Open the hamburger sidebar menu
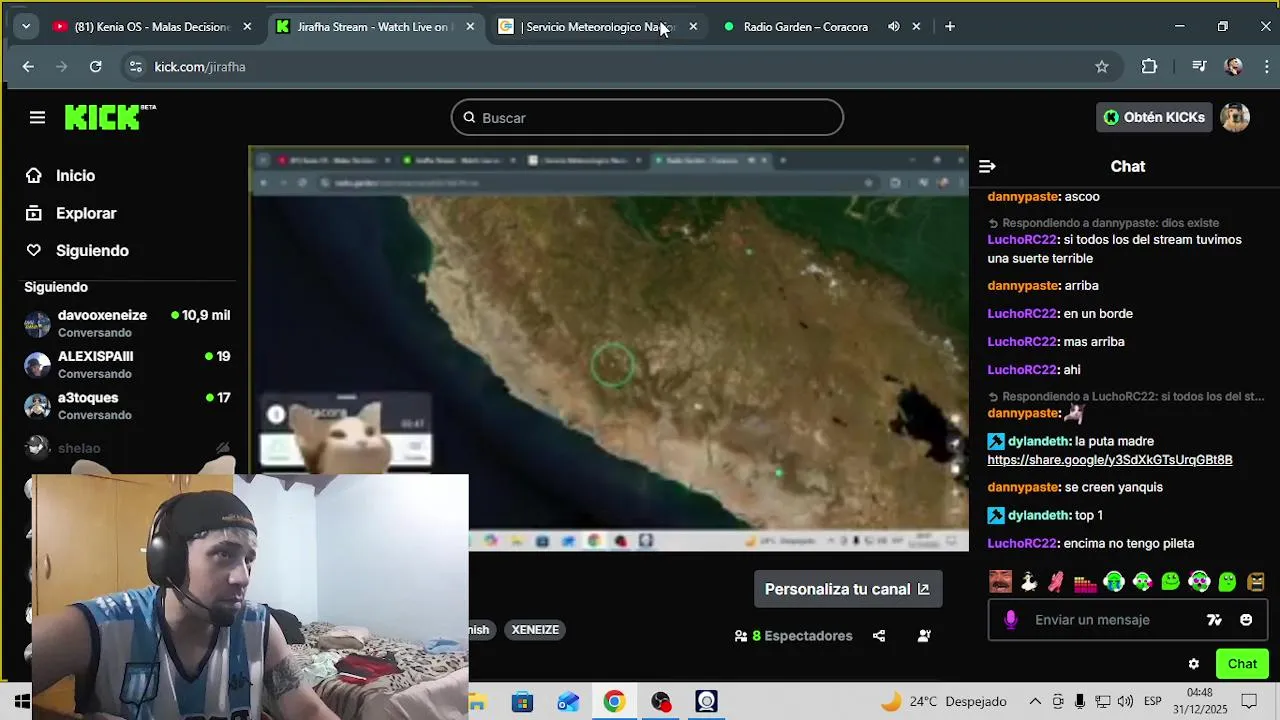 coord(37,117)
